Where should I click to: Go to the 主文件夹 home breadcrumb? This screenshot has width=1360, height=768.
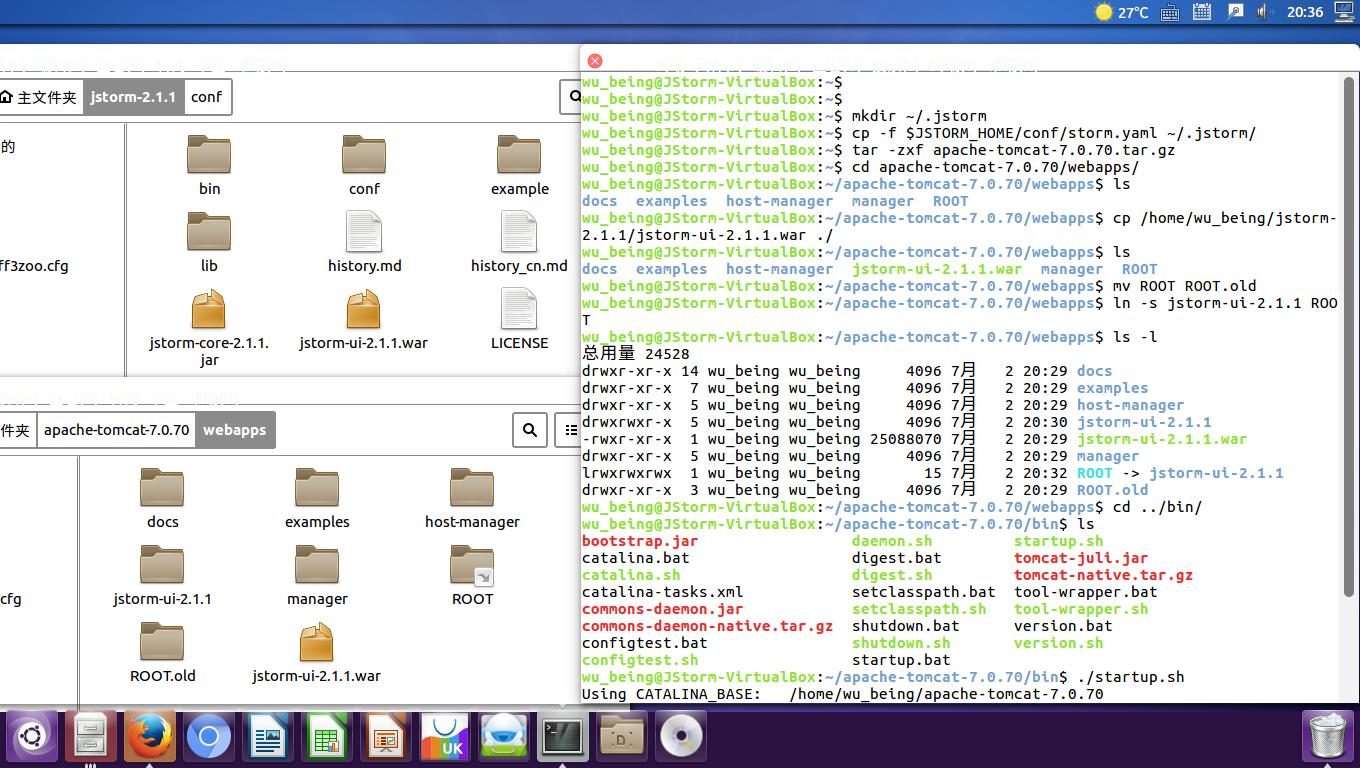pyautogui.click(x=40, y=97)
